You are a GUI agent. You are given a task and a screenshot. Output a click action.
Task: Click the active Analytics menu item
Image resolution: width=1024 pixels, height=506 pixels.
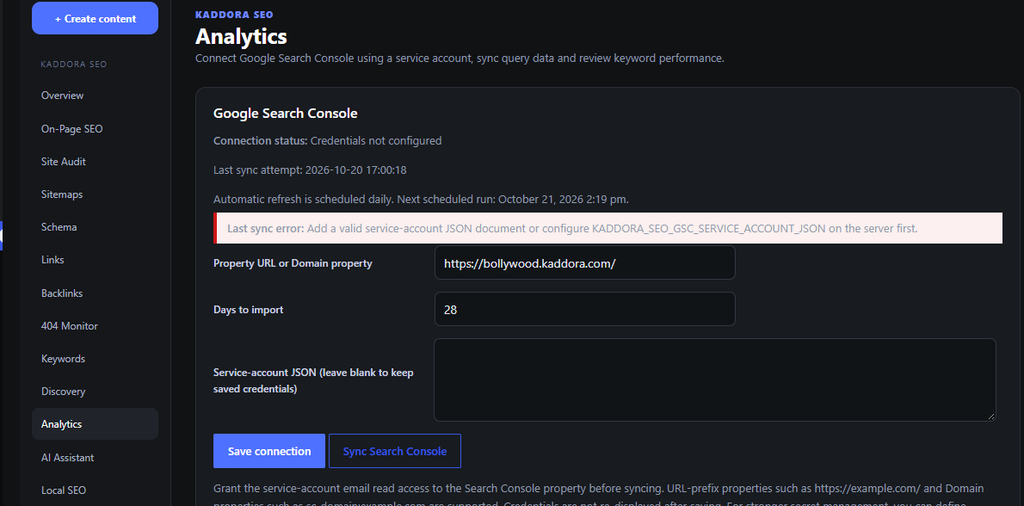click(x=95, y=424)
